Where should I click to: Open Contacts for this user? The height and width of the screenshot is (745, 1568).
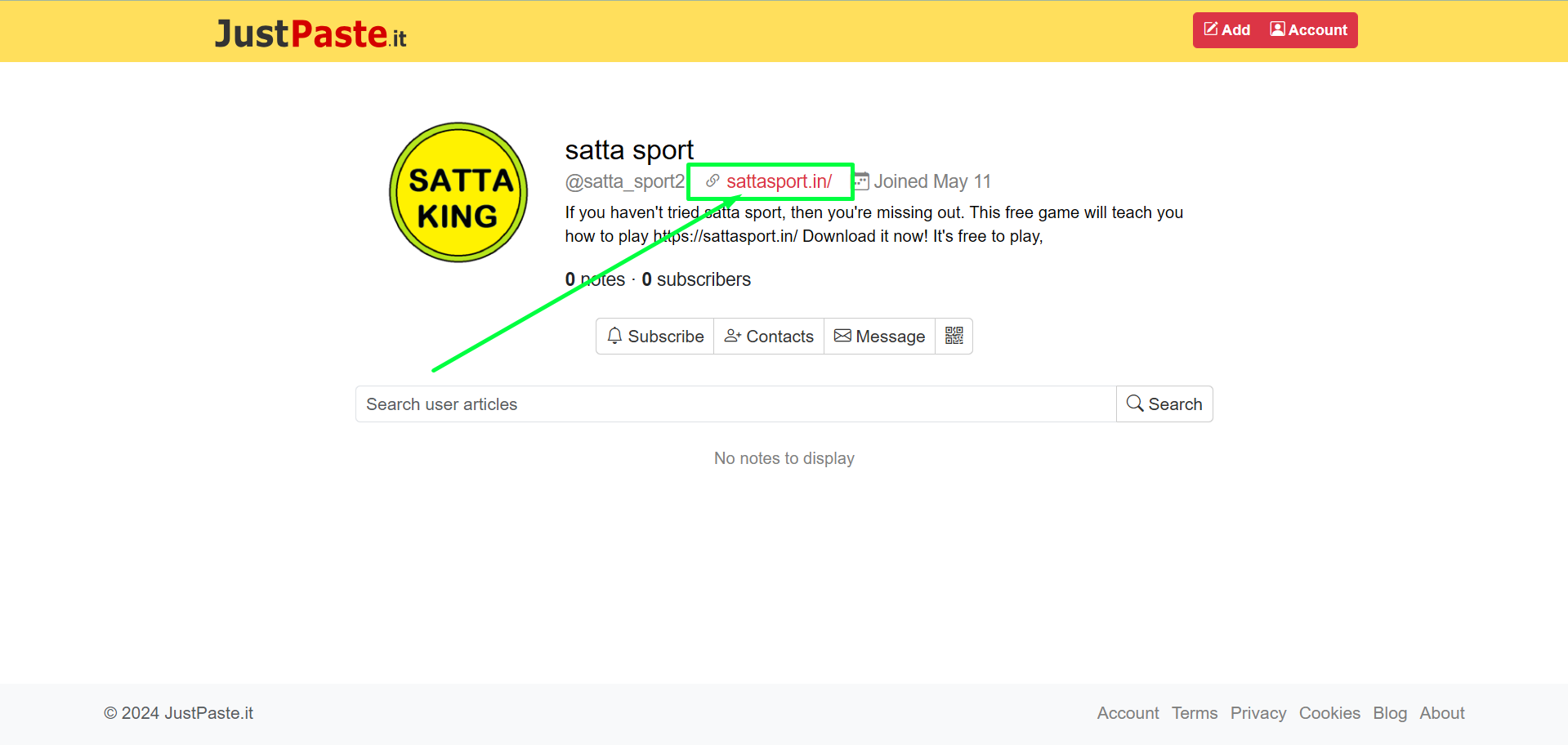(769, 336)
